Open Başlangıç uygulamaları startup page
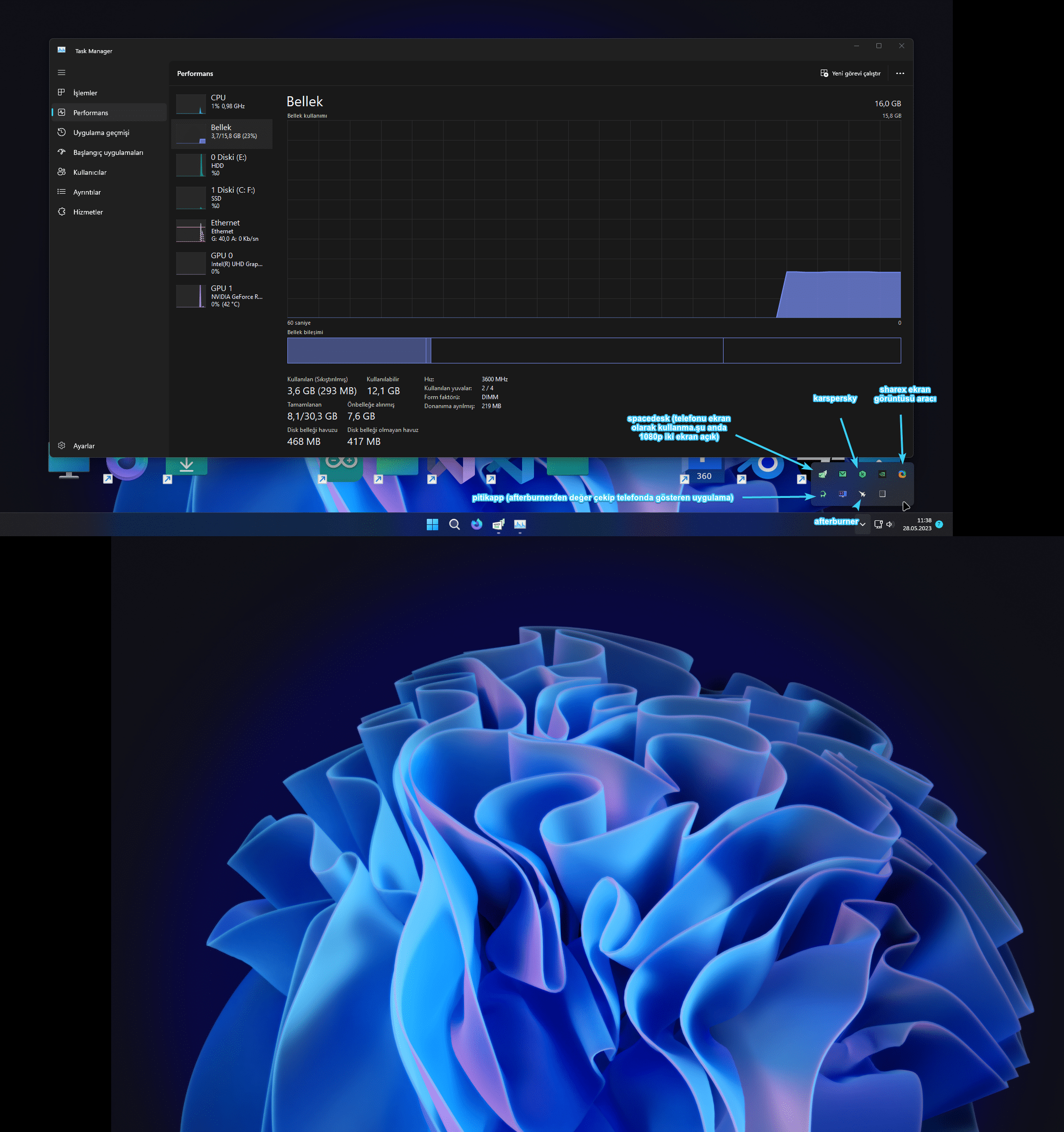The width and height of the screenshot is (1064, 1132). (x=108, y=152)
